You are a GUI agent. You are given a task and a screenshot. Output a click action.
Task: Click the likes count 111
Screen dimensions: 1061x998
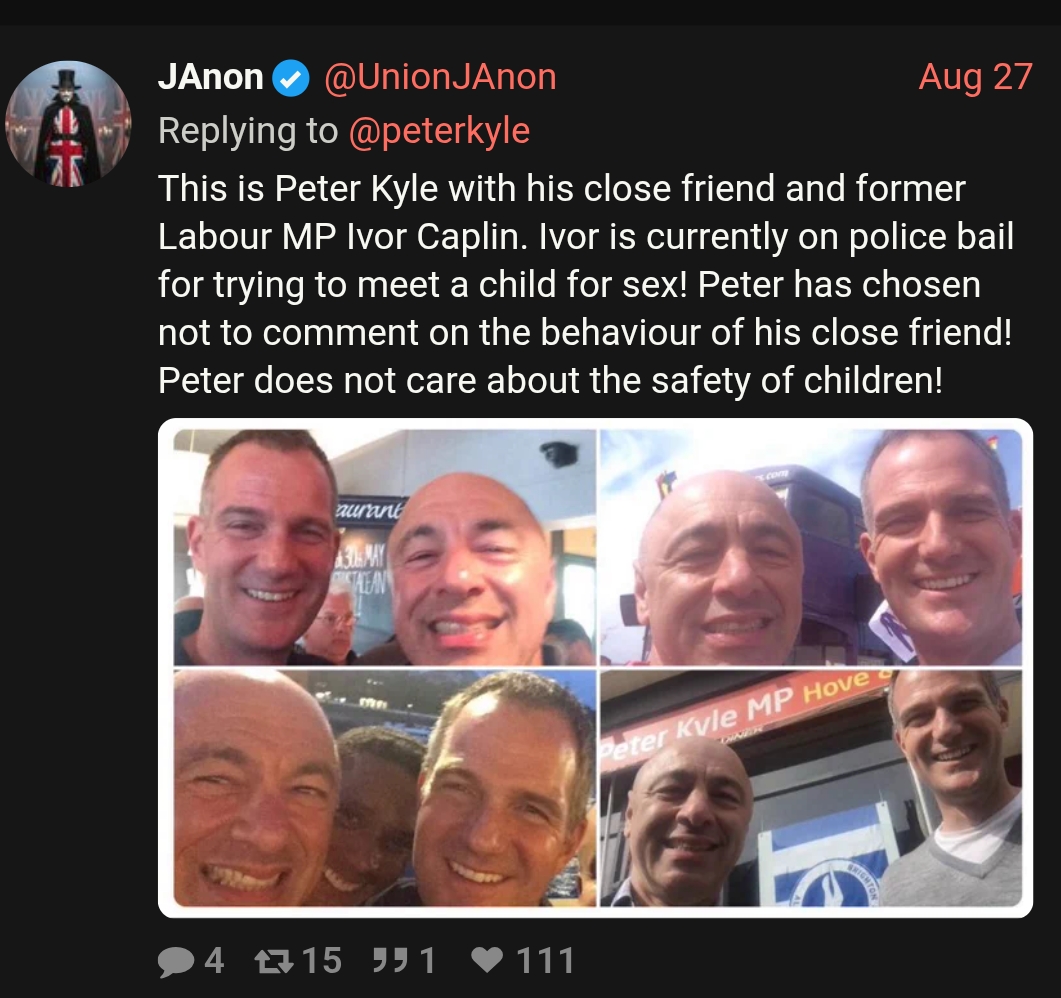click(x=545, y=960)
